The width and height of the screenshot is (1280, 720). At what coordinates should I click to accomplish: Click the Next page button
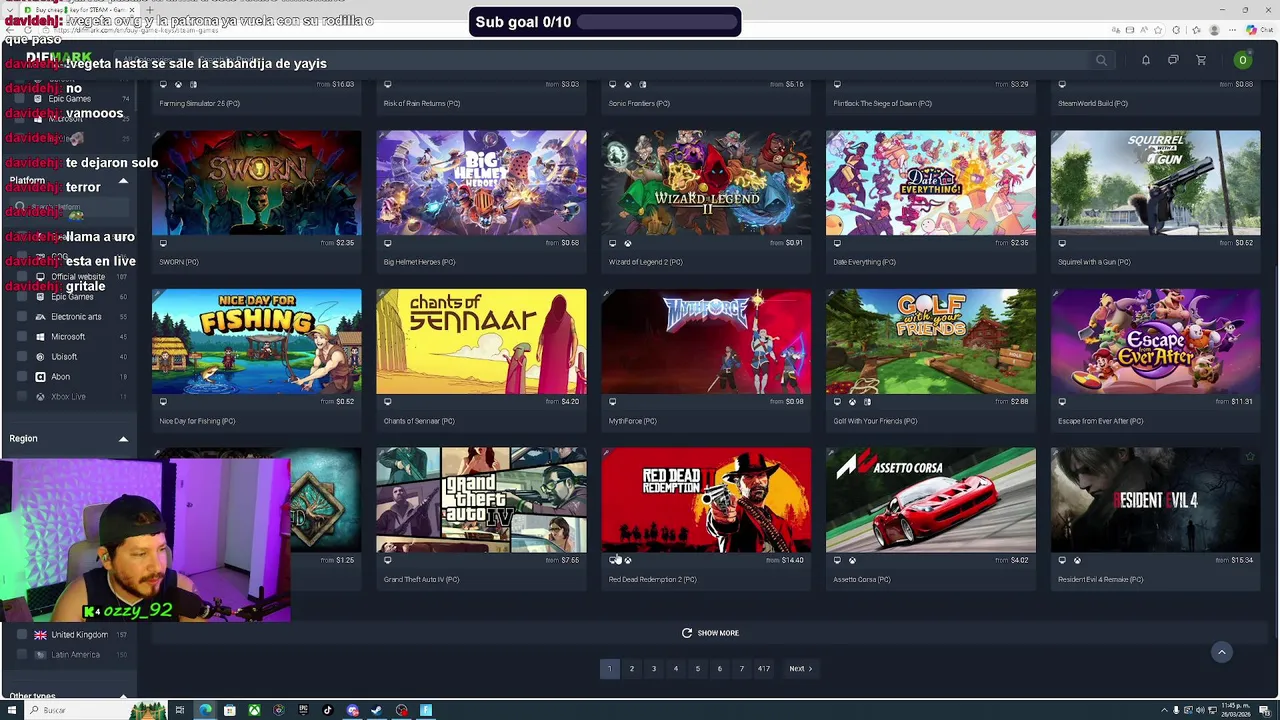coord(800,669)
